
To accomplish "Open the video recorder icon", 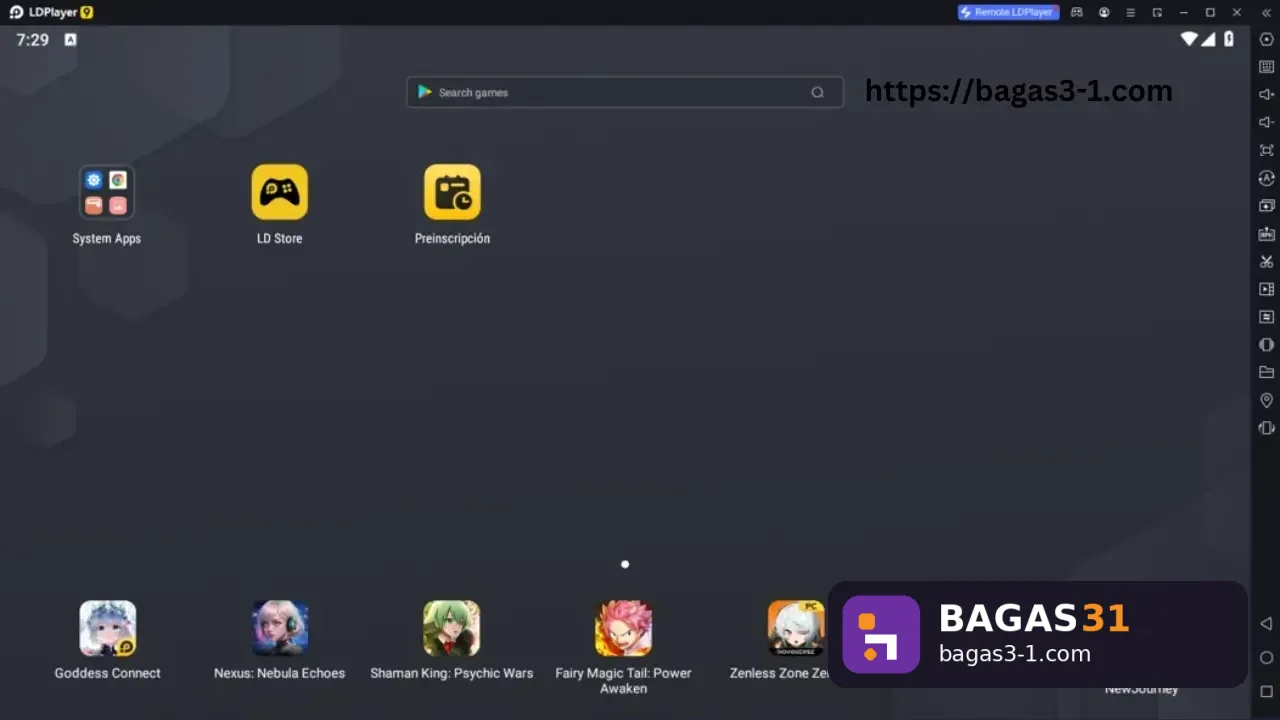I will (1266, 289).
